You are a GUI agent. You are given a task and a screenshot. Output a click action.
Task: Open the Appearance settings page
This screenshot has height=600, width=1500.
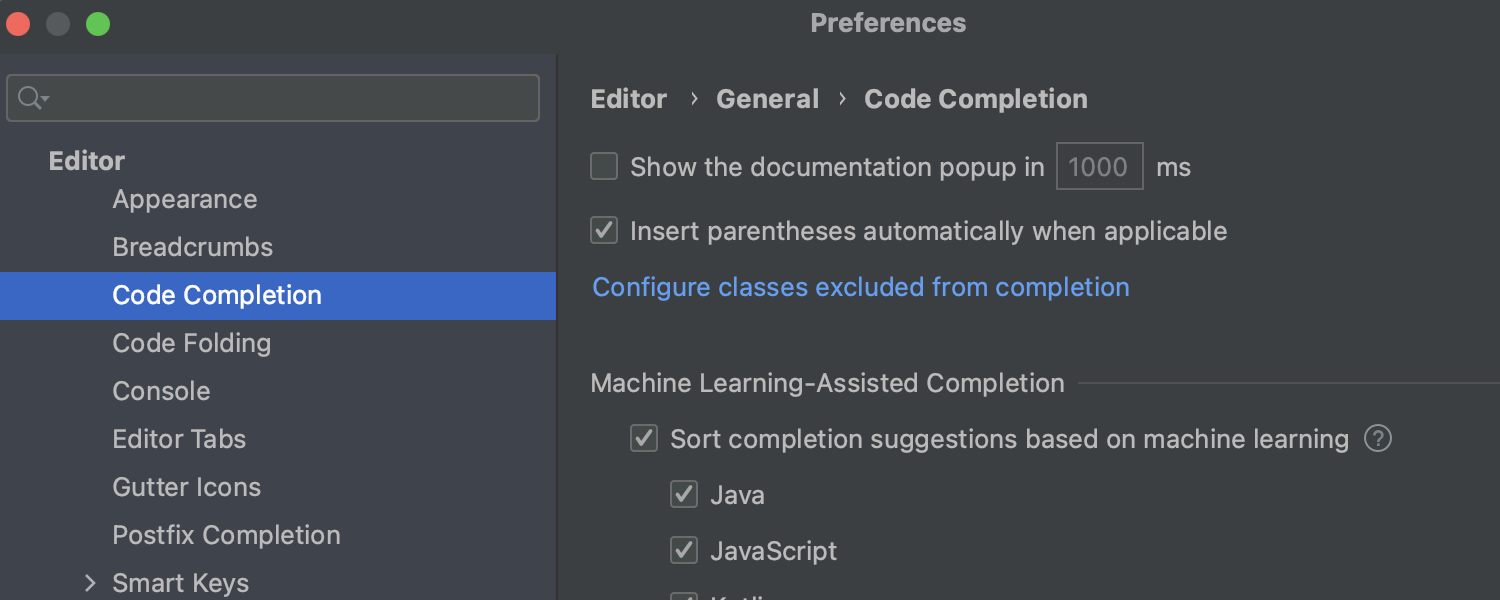[x=185, y=200]
